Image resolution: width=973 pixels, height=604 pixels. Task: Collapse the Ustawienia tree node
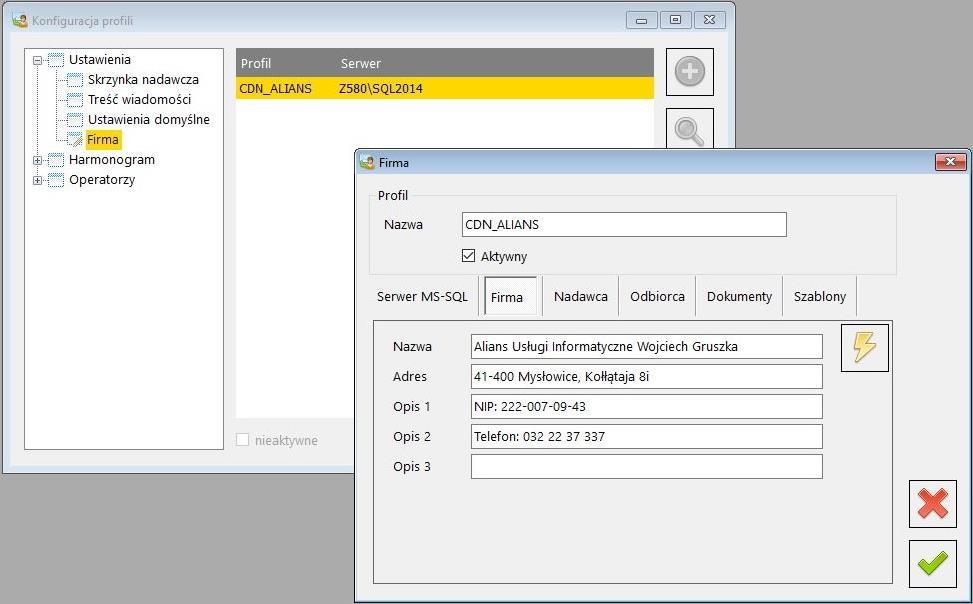37,61
